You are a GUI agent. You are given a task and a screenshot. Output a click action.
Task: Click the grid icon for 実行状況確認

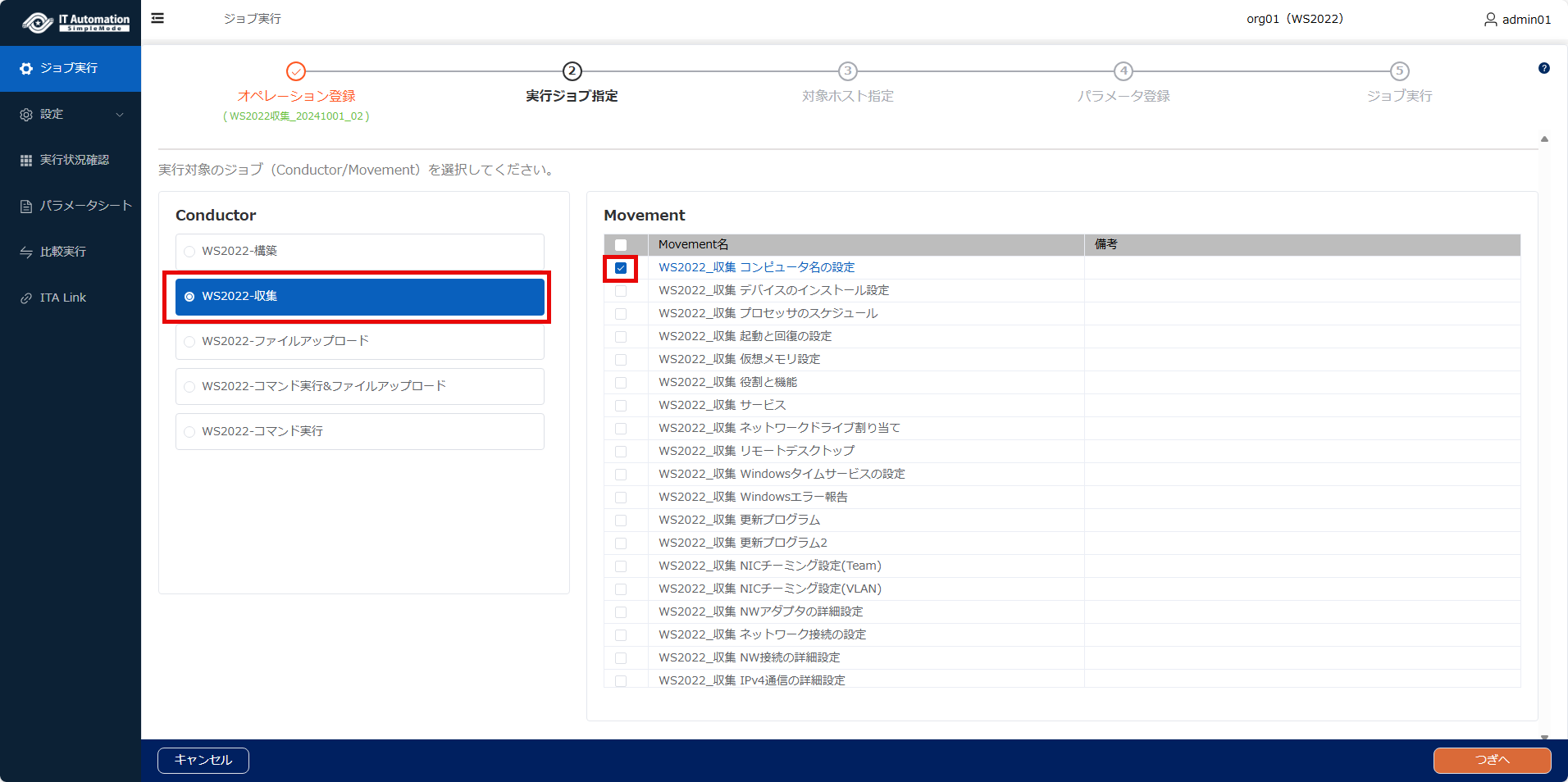(26, 161)
